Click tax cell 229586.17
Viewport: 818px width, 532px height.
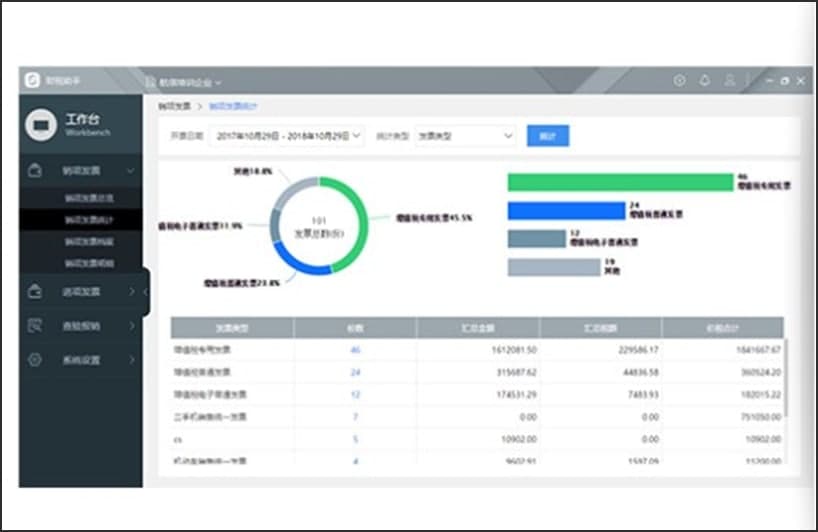tap(639, 349)
